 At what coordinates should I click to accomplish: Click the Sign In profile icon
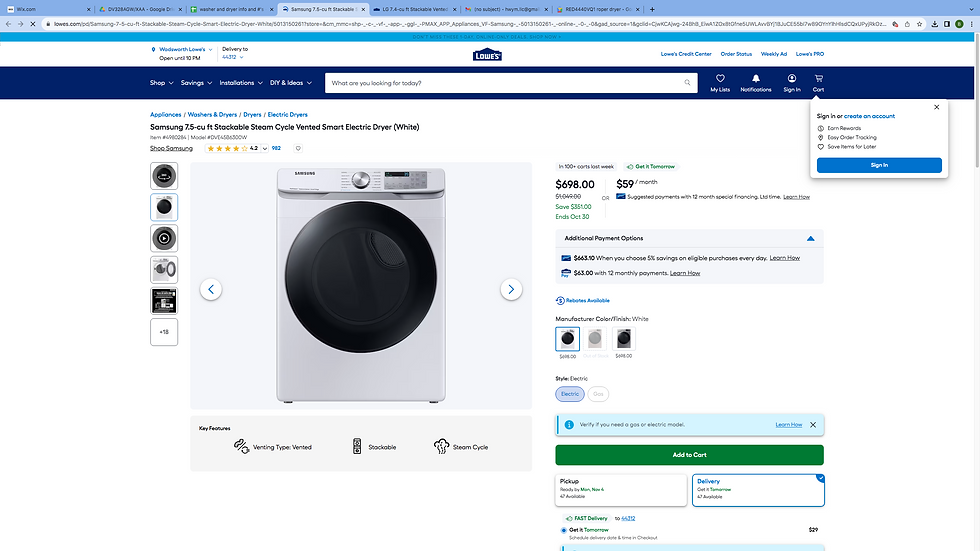[792, 80]
